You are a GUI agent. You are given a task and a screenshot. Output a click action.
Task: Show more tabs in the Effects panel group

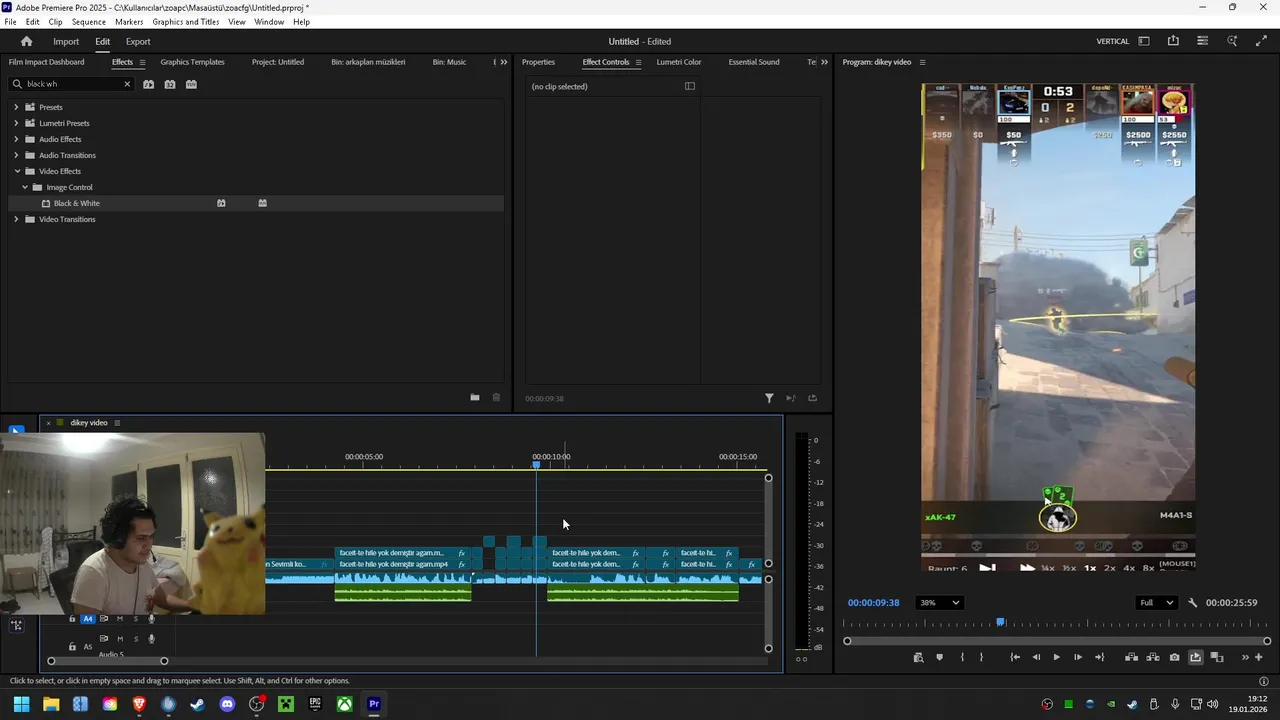point(504,62)
